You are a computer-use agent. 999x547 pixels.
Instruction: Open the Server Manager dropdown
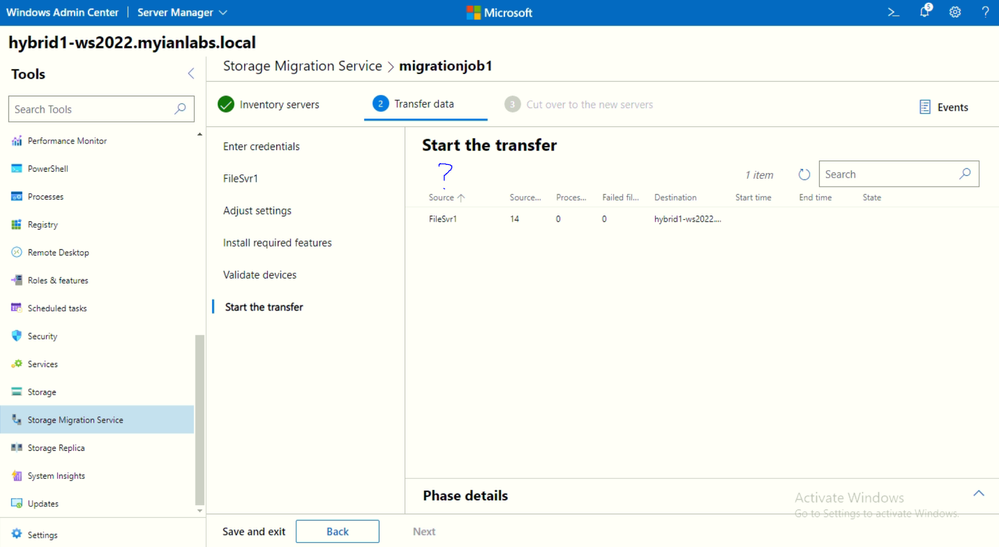[182, 12]
